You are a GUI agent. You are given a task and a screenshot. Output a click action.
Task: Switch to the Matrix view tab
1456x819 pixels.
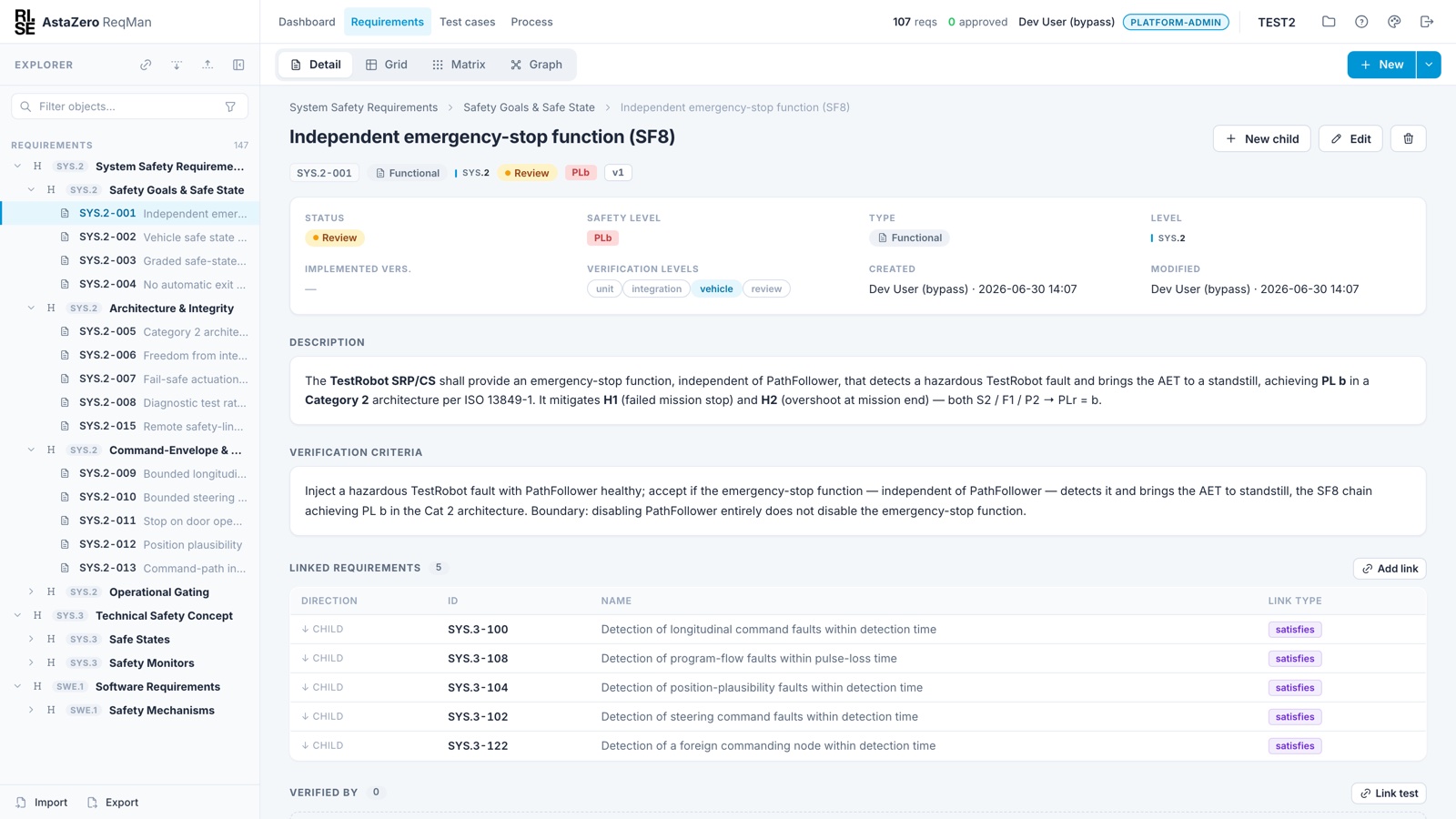(x=459, y=65)
